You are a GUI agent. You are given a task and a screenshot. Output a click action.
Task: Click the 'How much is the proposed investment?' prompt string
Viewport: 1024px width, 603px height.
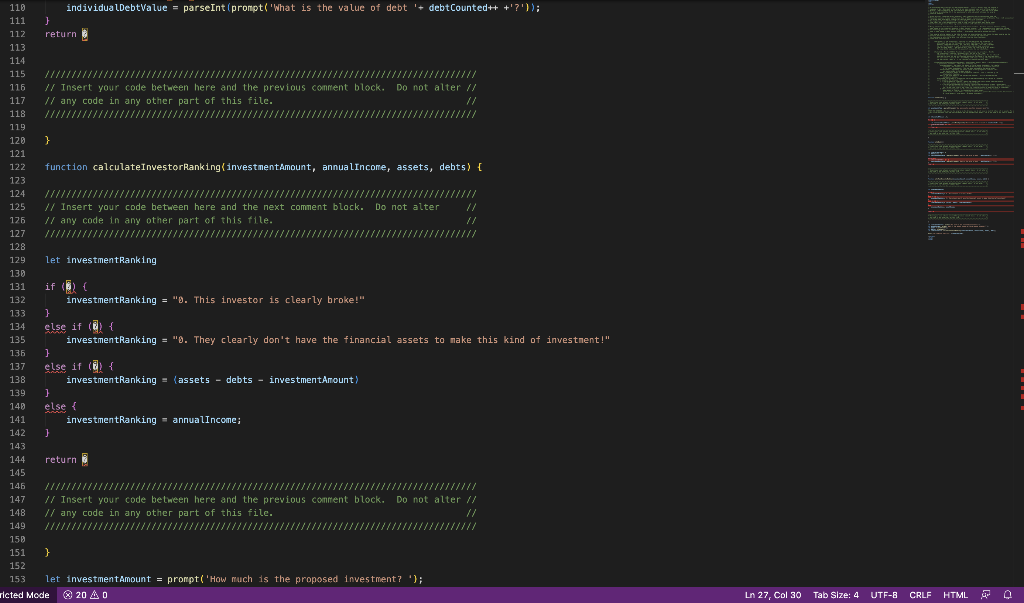[x=308, y=579]
